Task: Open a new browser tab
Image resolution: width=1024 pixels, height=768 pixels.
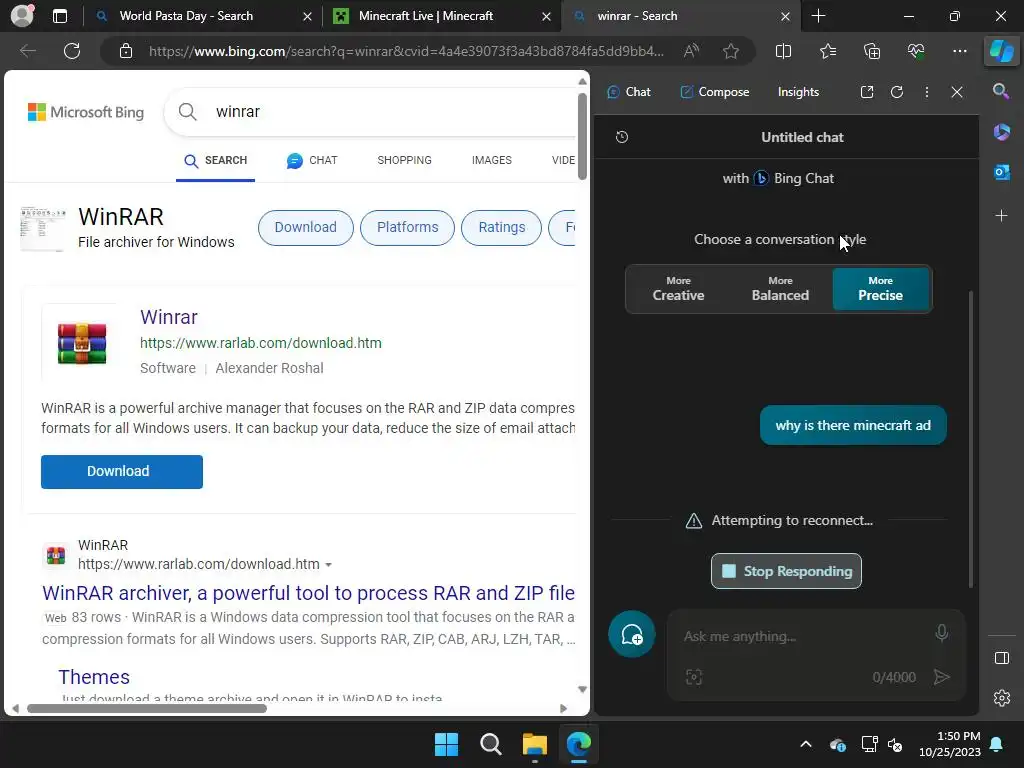Action: point(818,16)
